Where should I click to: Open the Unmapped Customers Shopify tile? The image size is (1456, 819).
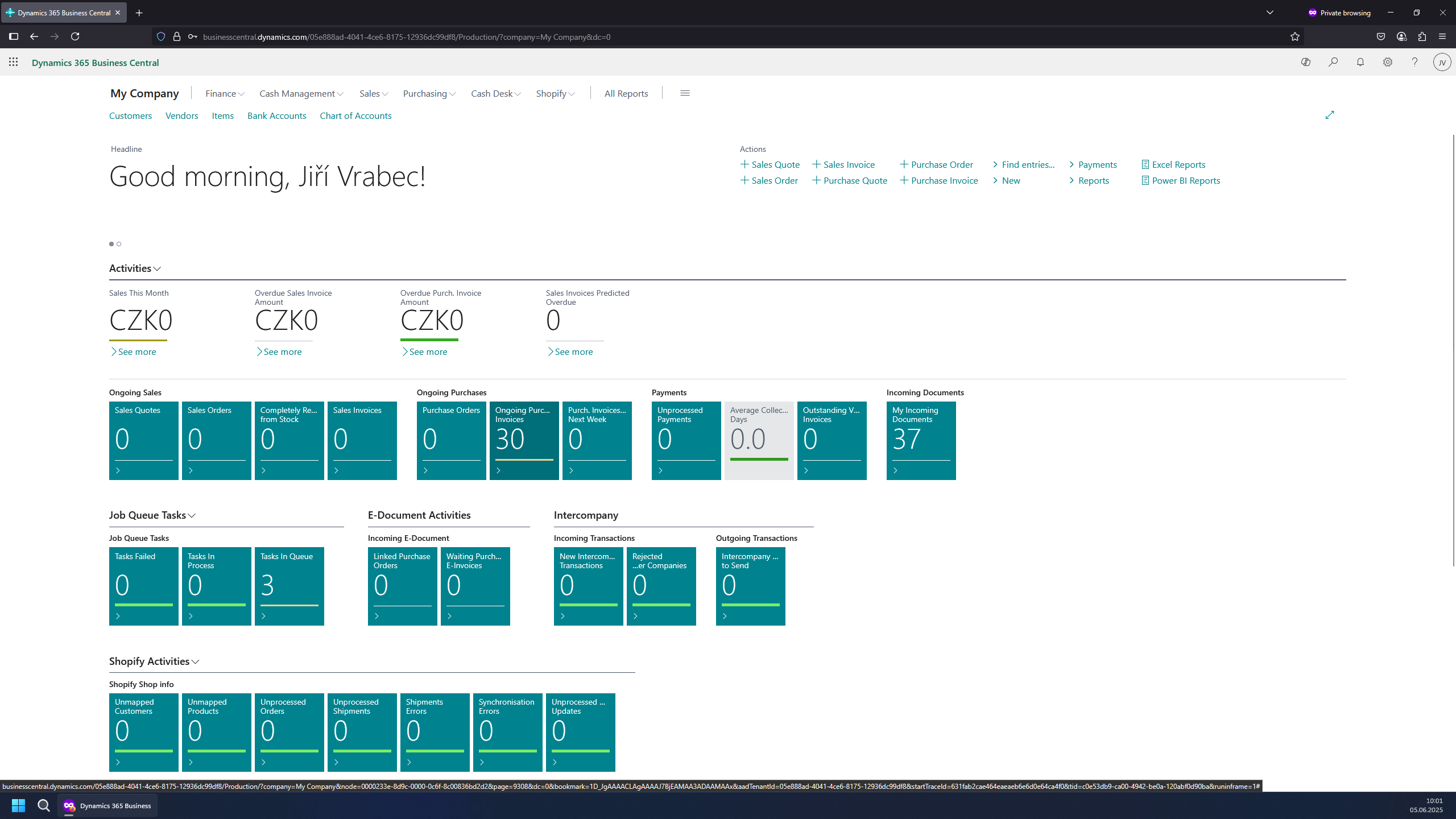coord(144,733)
